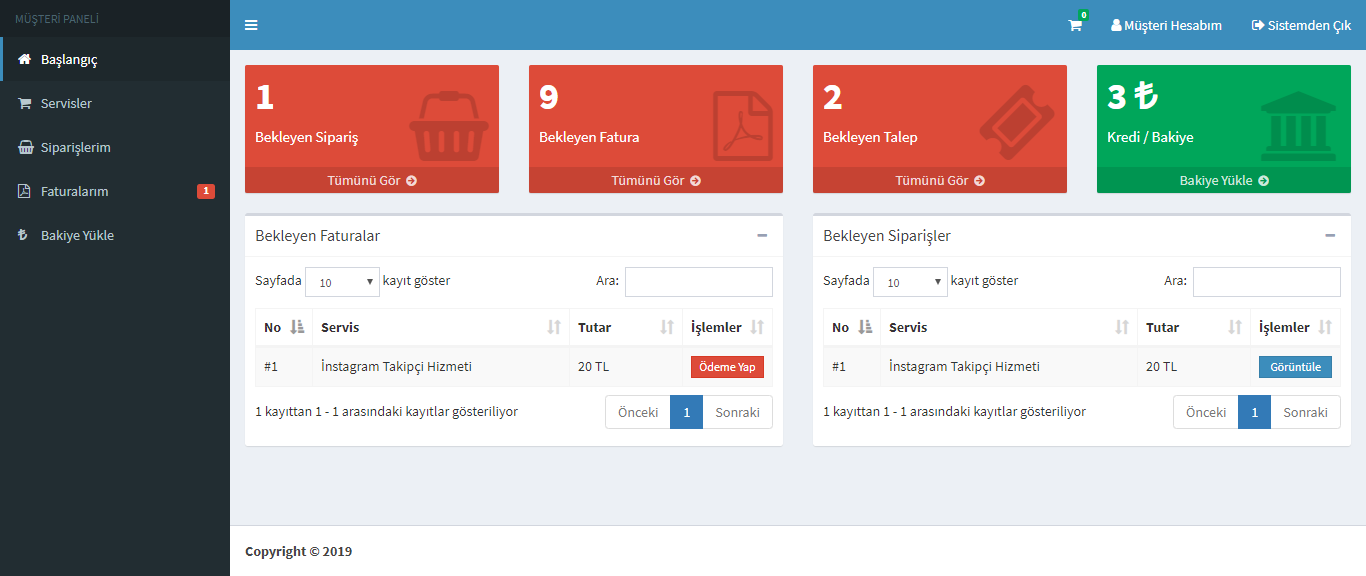This screenshot has width=1366, height=576.
Task: Select page 1 in Bekleyen Faturalar pagination
Action: pyautogui.click(x=686, y=412)
